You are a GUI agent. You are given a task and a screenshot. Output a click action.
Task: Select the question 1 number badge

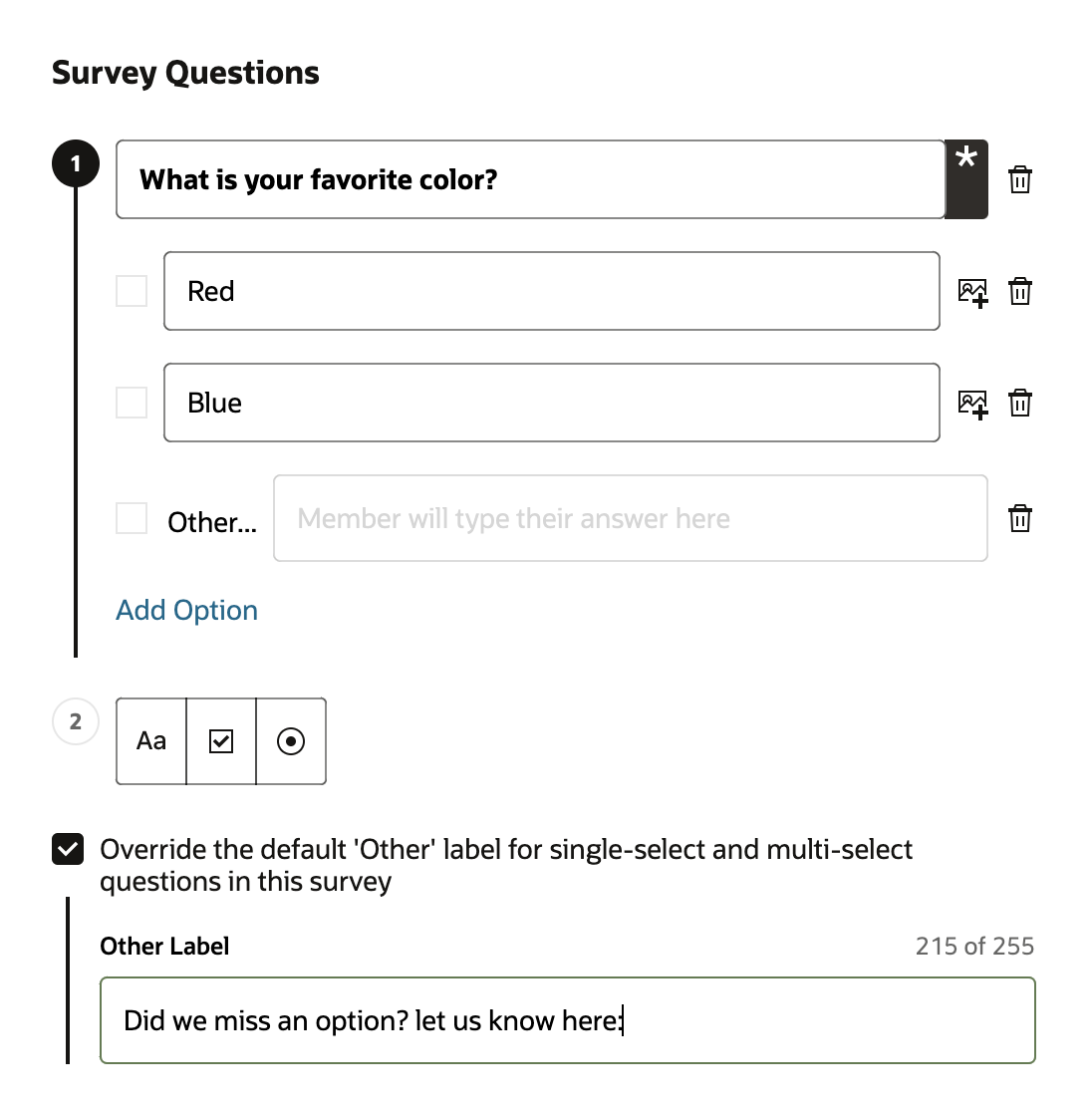coord(76,164)
